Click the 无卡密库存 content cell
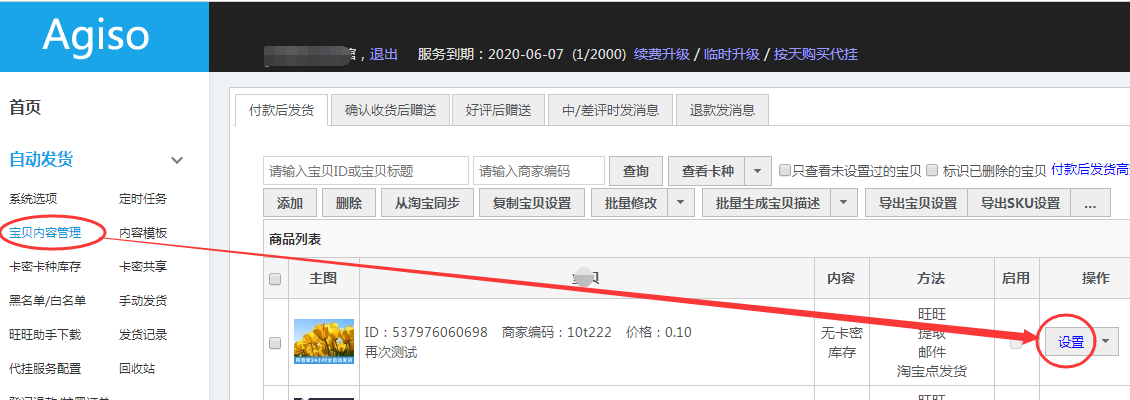 click(842, 342)
